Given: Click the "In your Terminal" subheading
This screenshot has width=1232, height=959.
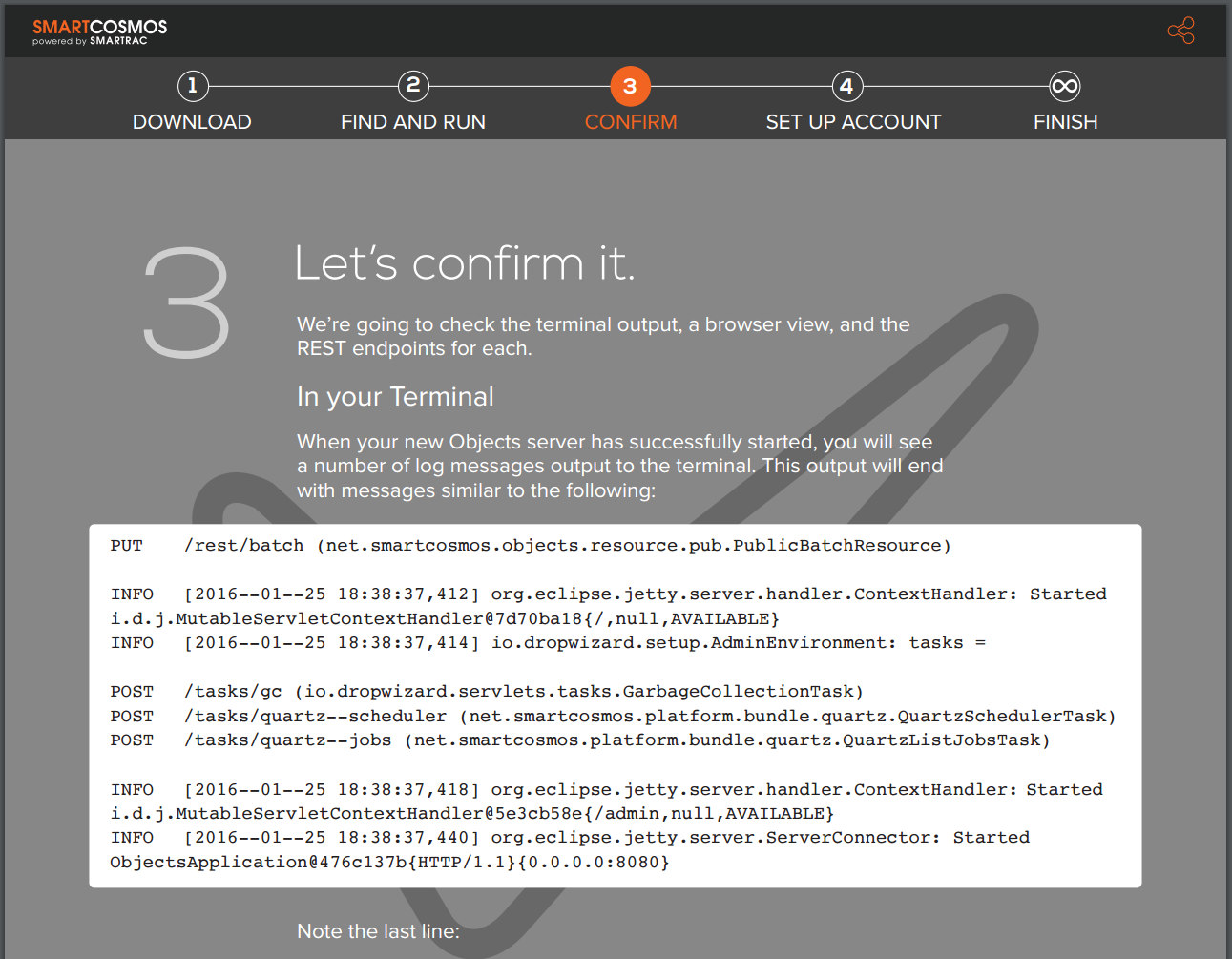Looking at the screenshot, I should coord(395,397).
